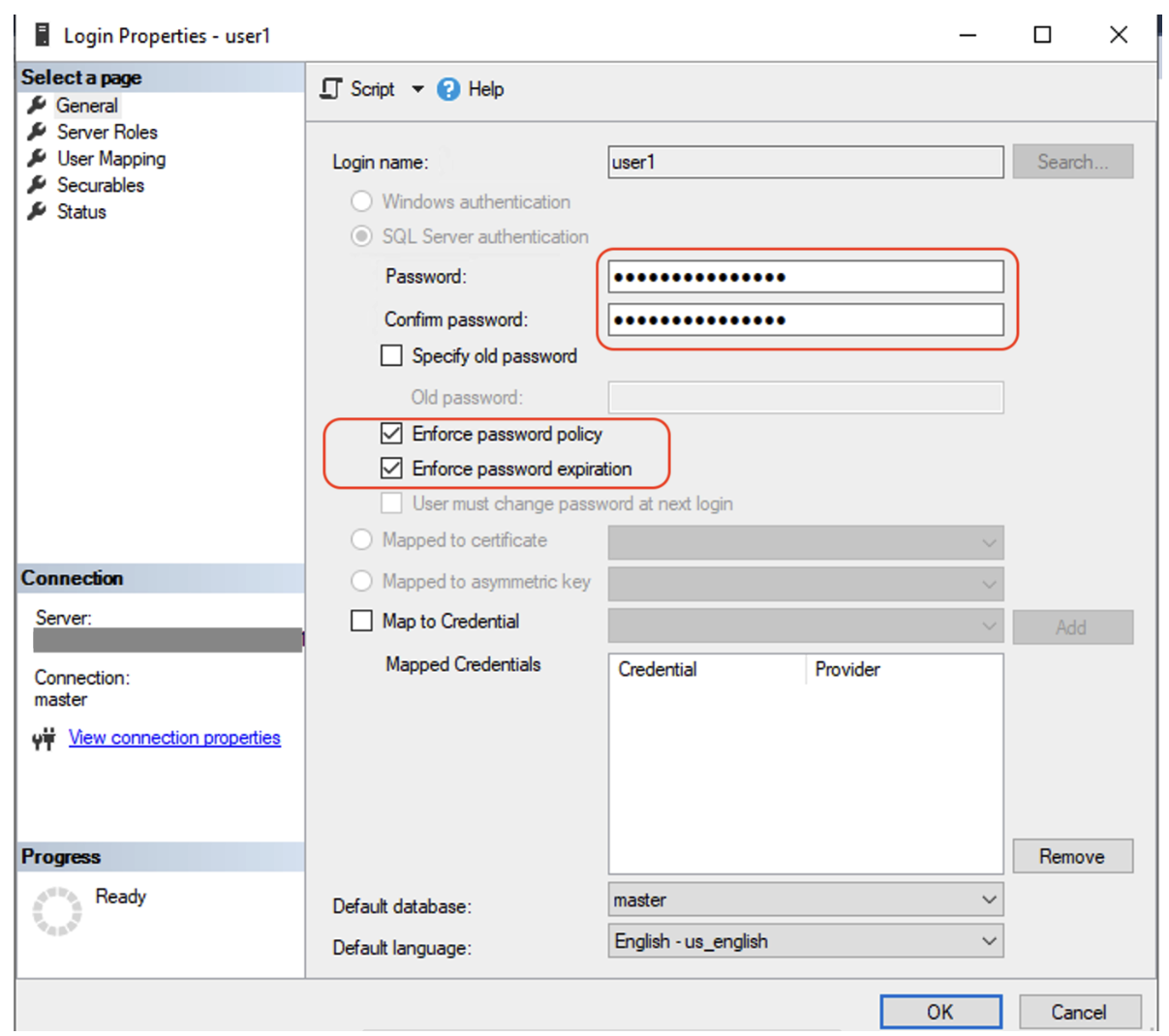Click the Cancel button
1169x1036 pixels.
click(1080, 1012)
